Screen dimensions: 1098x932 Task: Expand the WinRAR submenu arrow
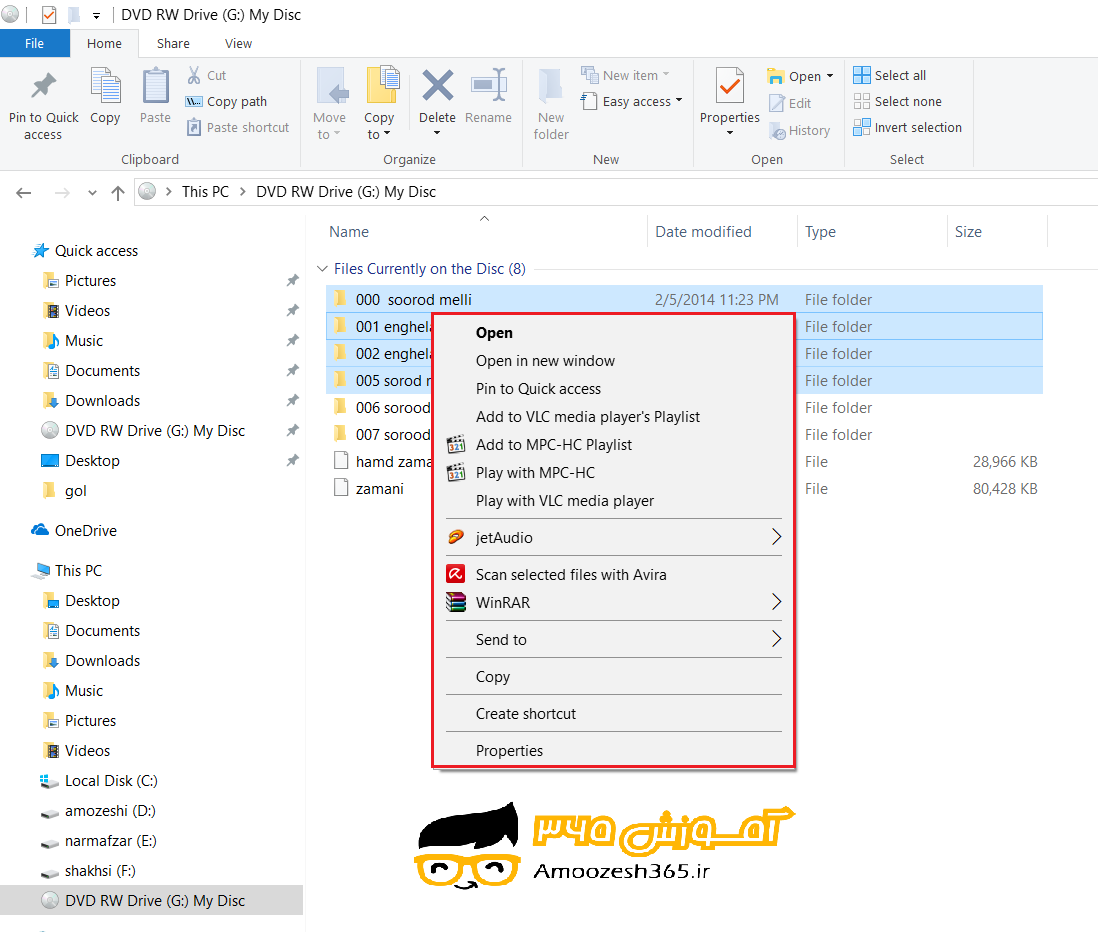776,602
